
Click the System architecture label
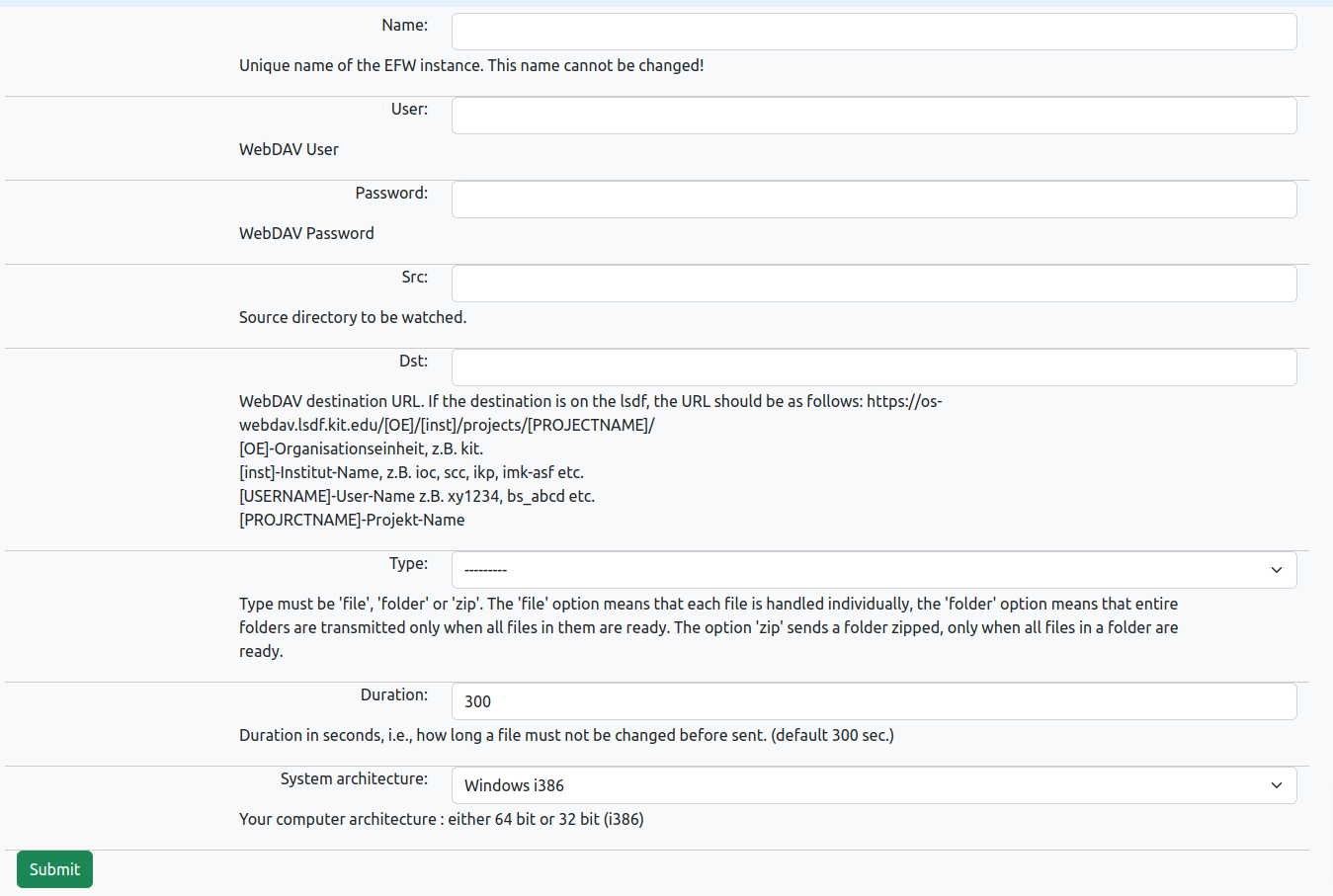(x=355, y=778)
